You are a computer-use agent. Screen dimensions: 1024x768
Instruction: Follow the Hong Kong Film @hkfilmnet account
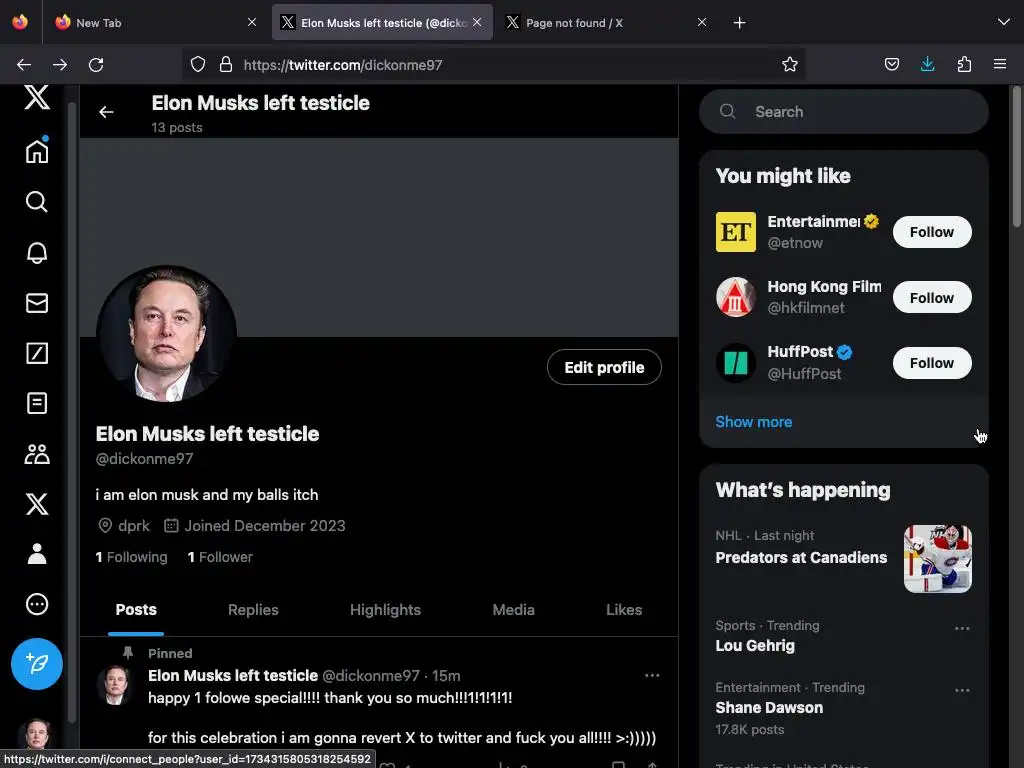point(932,298)
